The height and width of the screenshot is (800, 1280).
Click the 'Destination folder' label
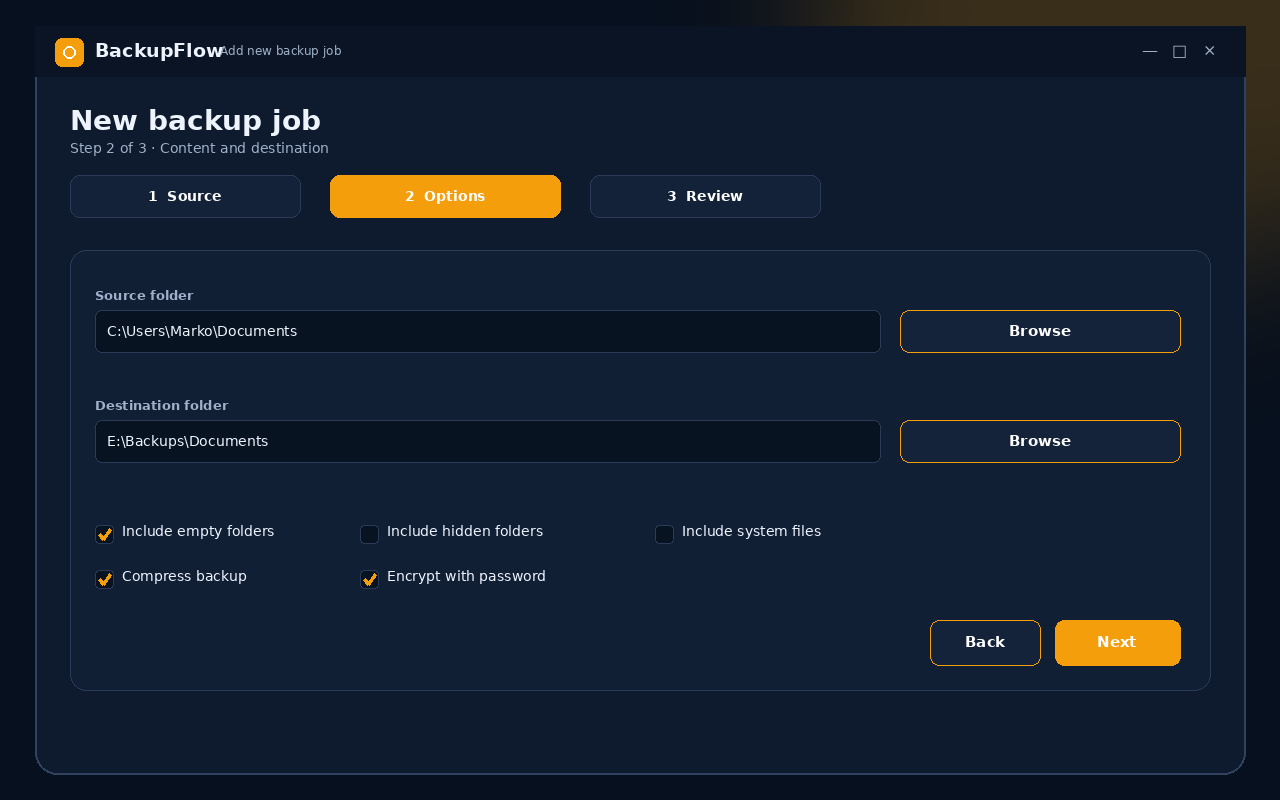pos(161,406)
